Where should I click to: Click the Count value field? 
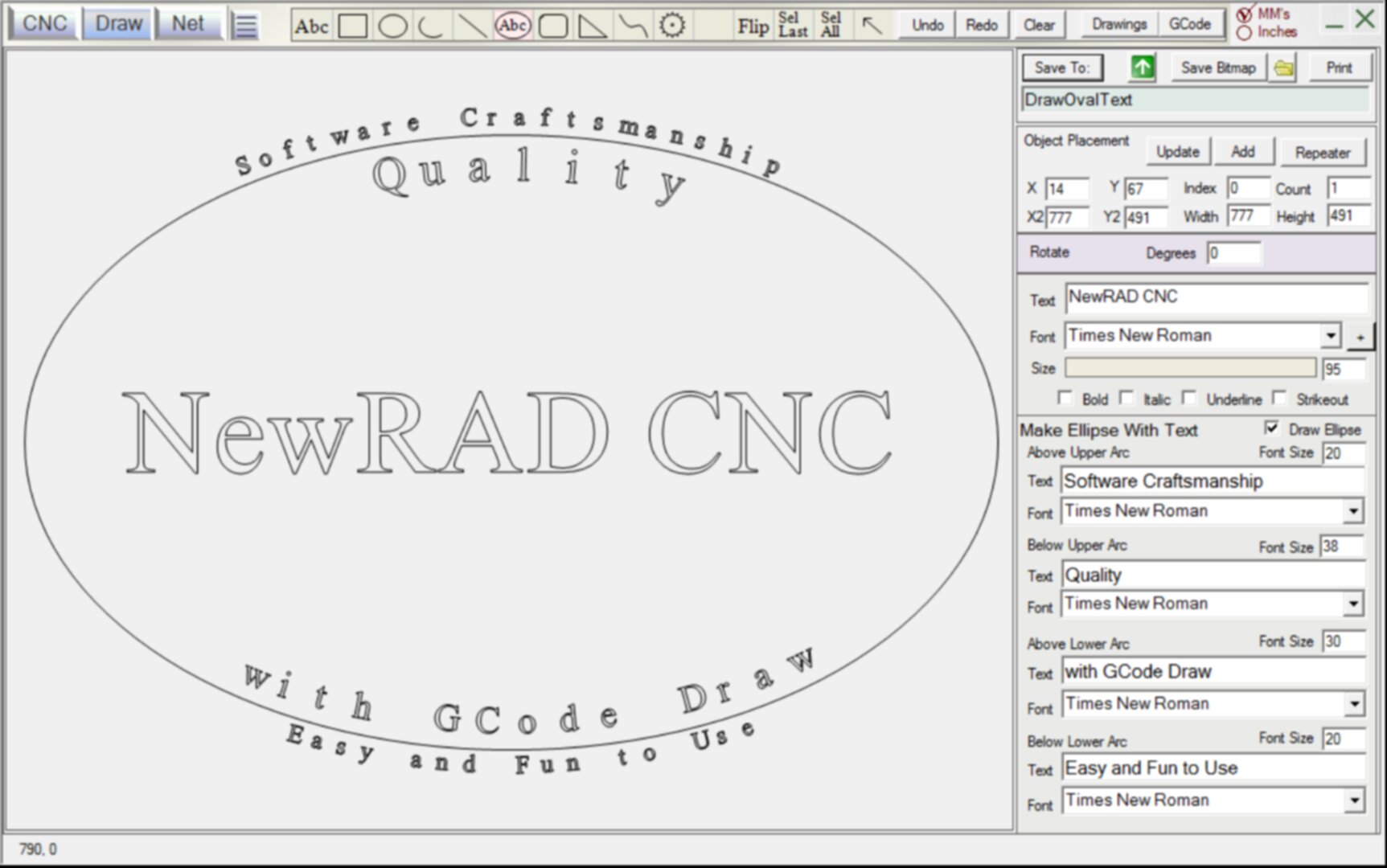(x=1348, y=189)
